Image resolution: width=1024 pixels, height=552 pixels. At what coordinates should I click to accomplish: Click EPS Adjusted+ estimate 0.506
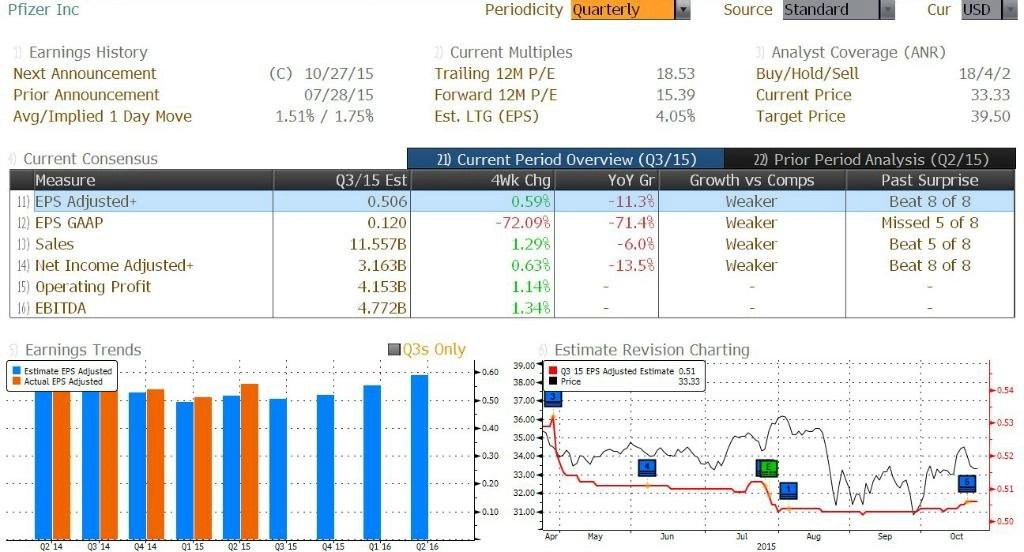click(387, 201)
